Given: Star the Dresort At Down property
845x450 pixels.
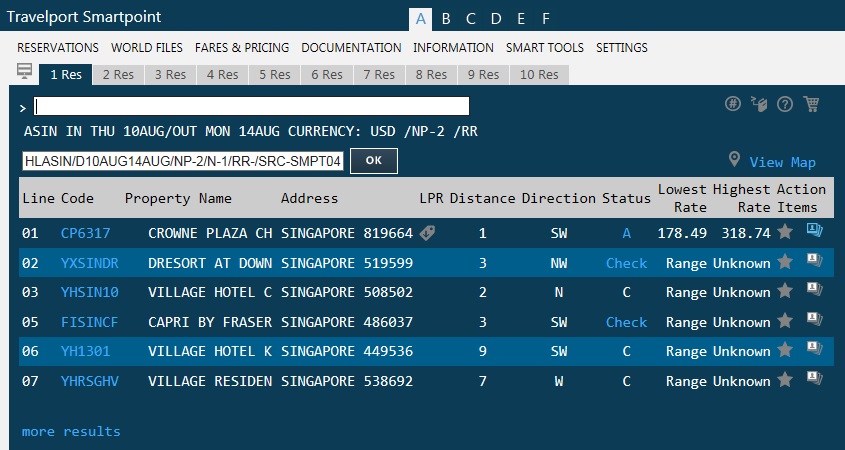Looking at the screenshot, I should pos(785,262).
